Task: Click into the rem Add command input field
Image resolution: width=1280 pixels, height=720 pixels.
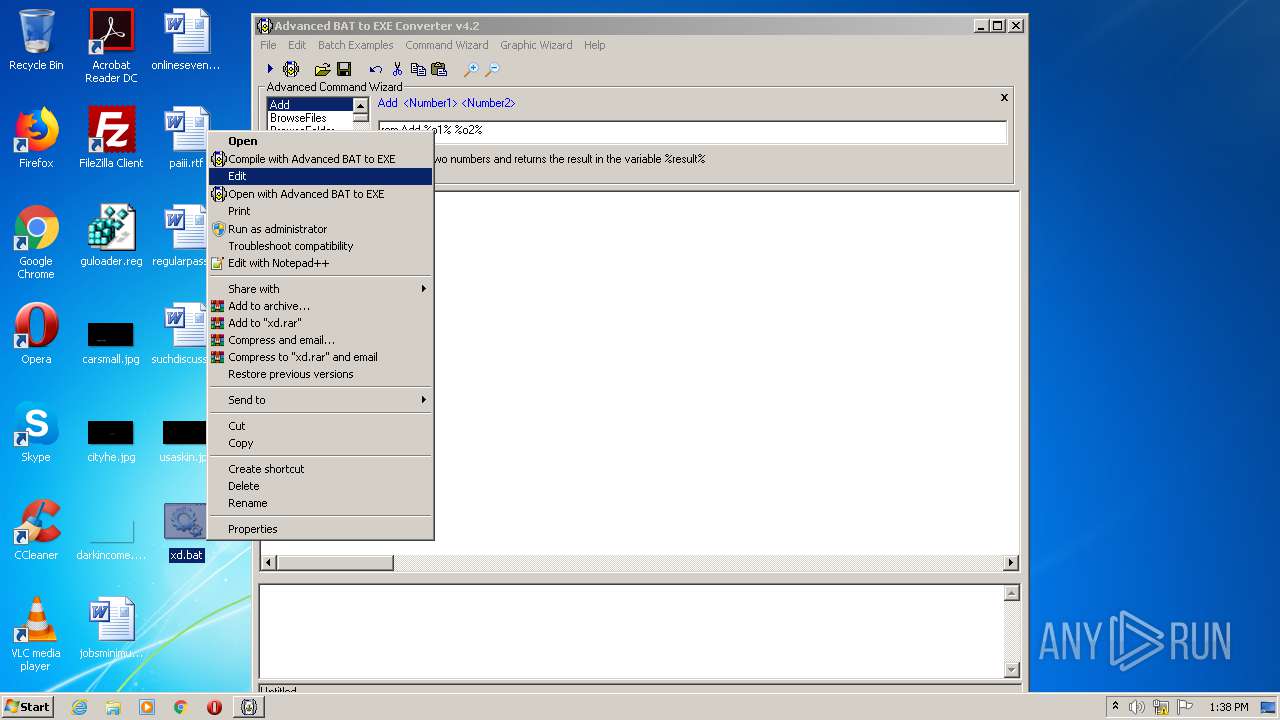Action: point(692,131)
